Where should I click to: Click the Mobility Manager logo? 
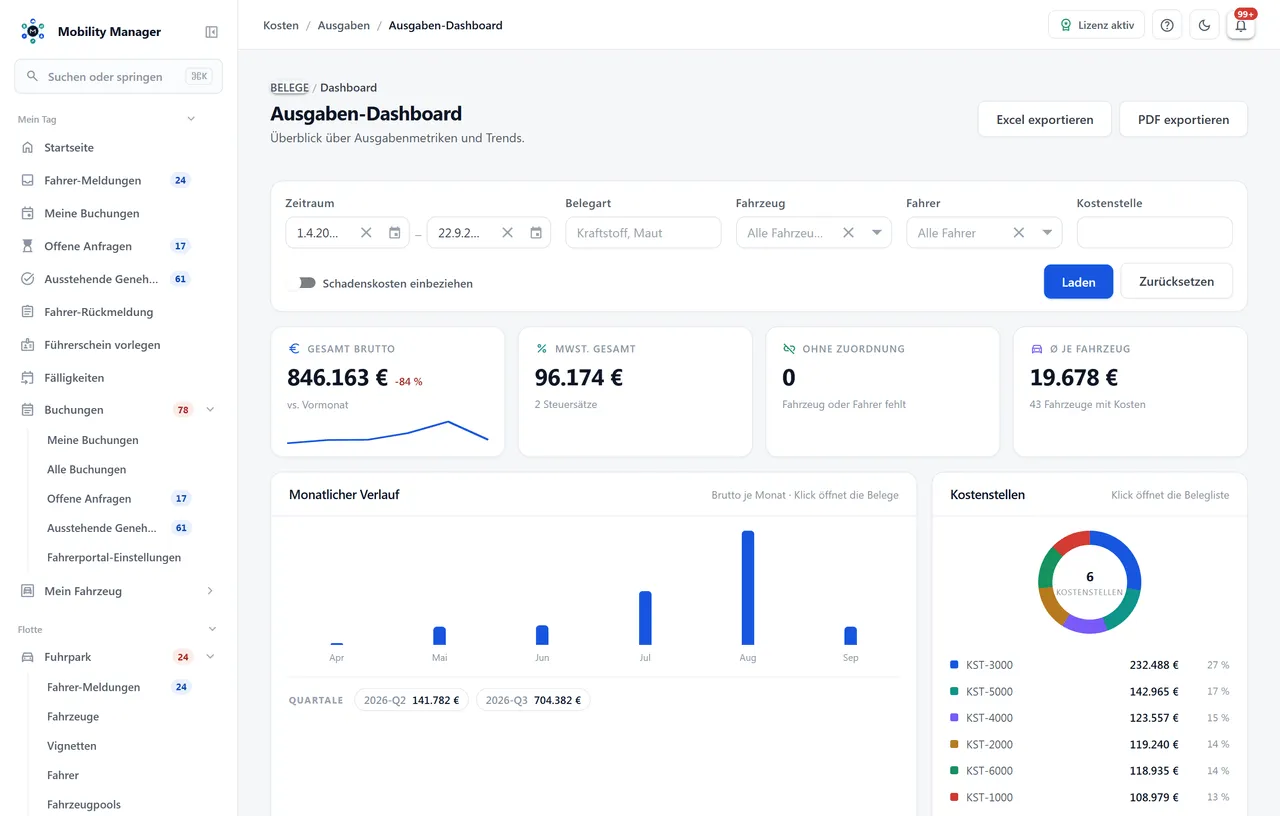[x=33, y=31]
